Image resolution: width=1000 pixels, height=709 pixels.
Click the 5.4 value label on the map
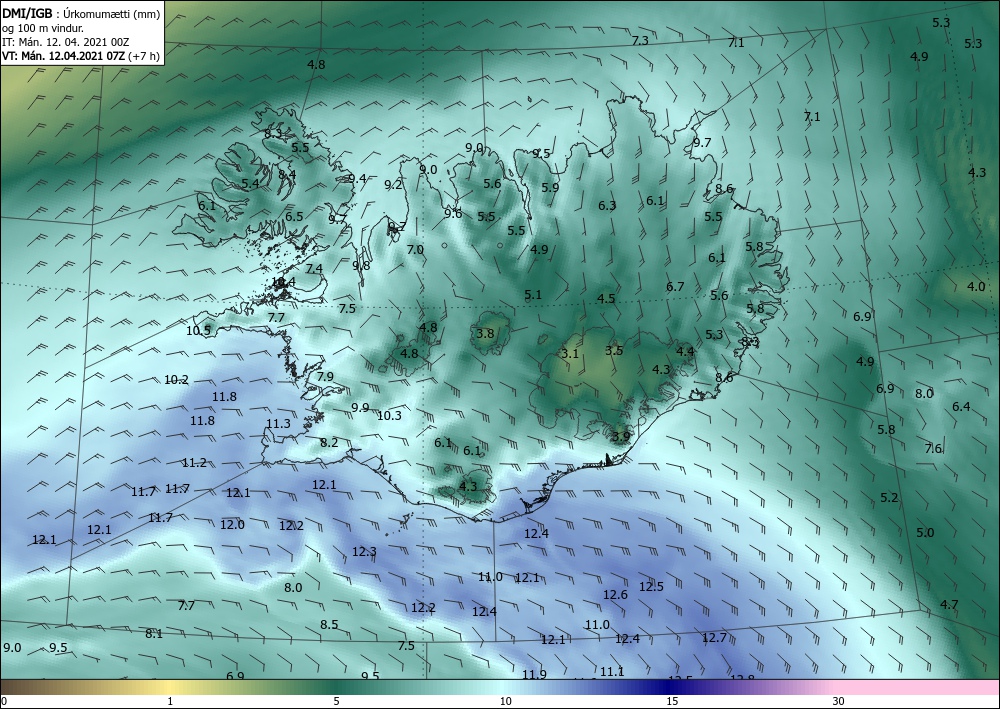(250, 184)
